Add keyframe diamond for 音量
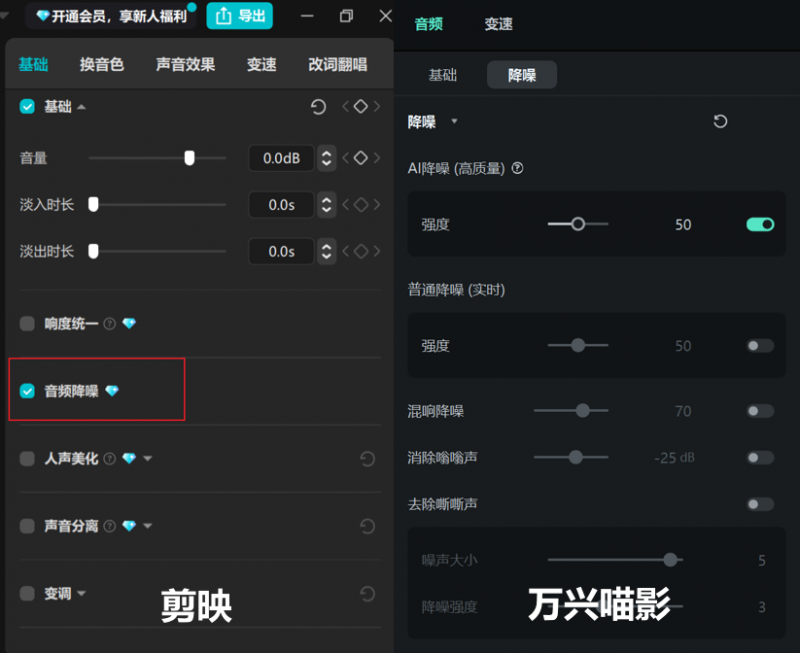The width and height of the screenshot is (800, 653). (x=361, y=158)
